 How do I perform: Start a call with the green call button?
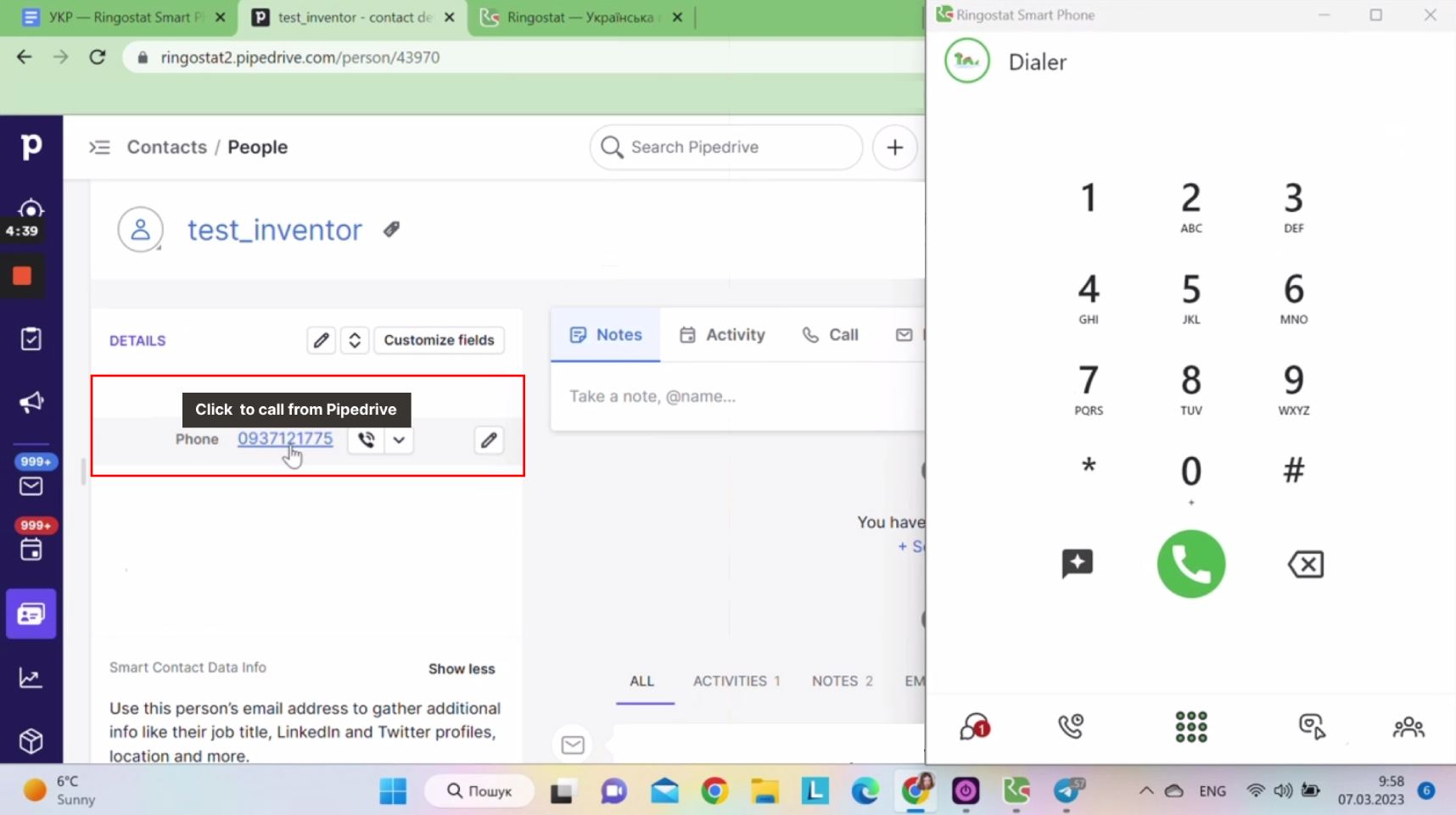pyautogui.click(x=1191, y=564)
